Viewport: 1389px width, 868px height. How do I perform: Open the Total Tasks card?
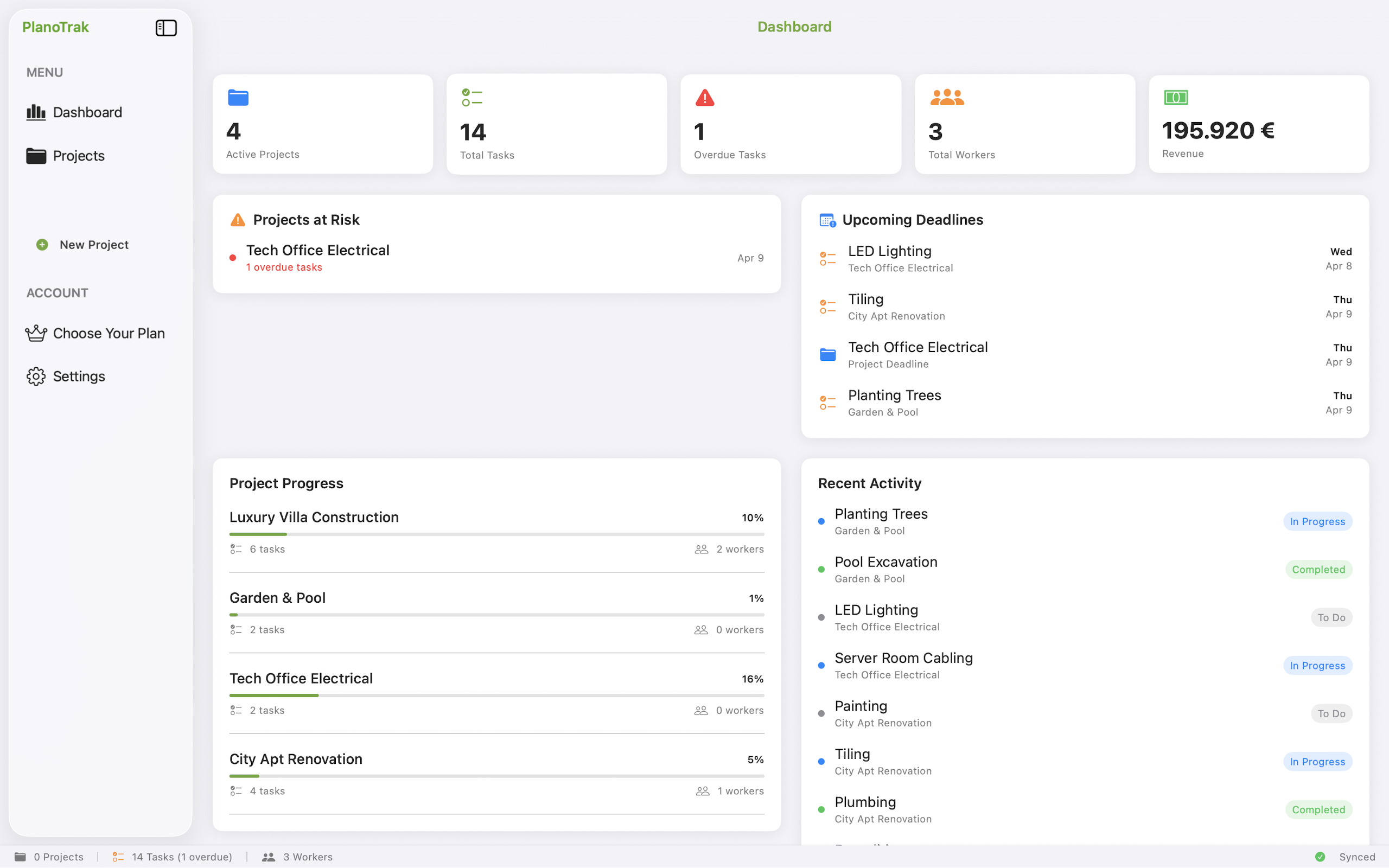click(x=556, y=124)
